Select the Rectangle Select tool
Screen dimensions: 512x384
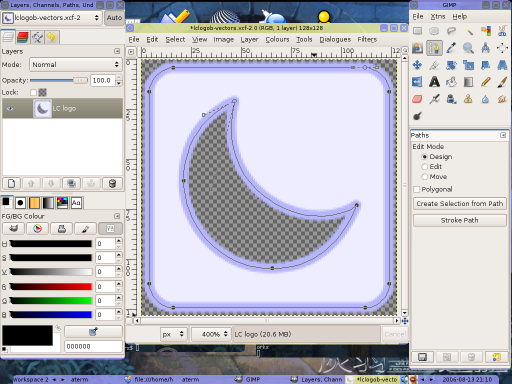click(x=417, y=31)
